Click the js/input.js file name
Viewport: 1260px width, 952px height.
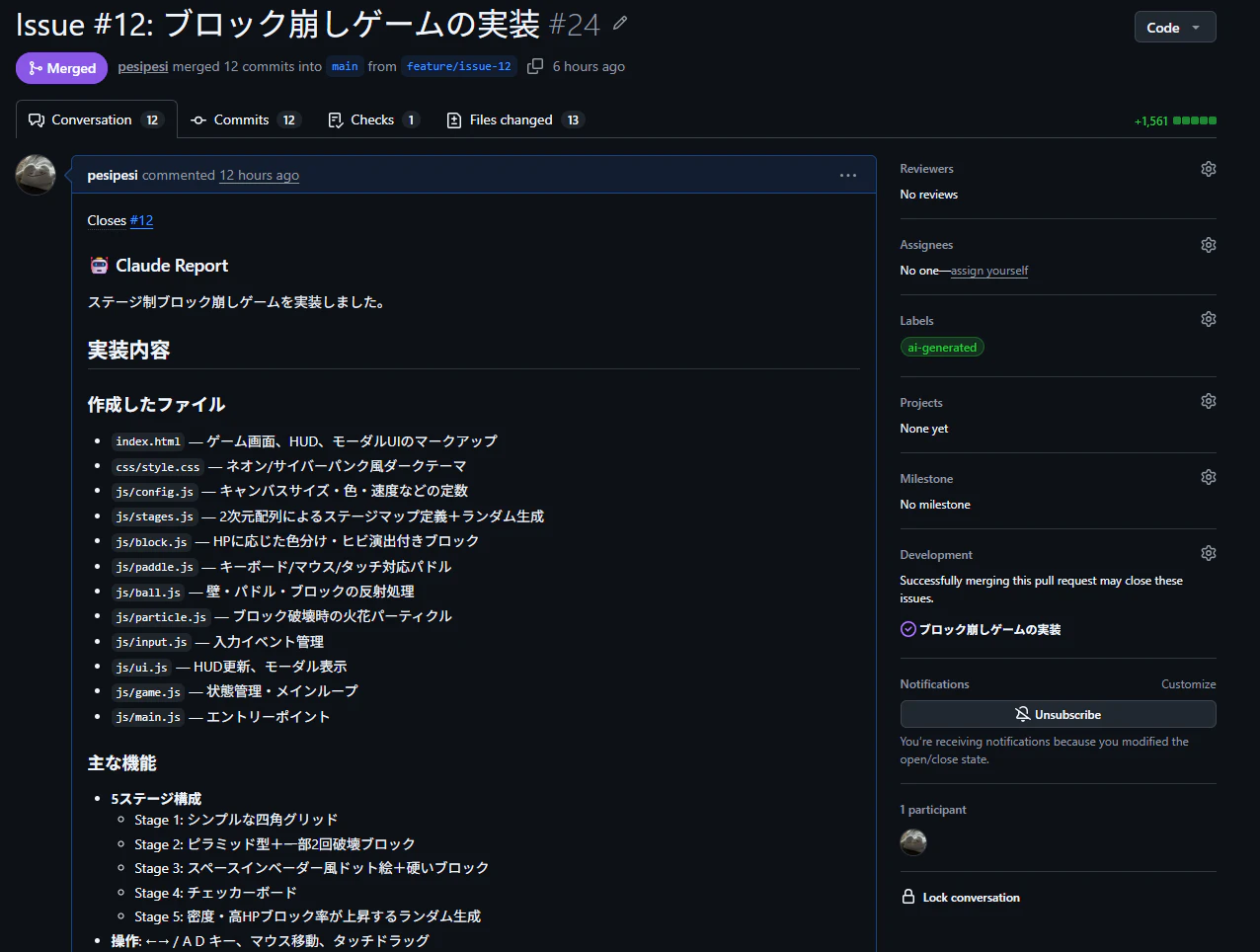coord(151,642)
